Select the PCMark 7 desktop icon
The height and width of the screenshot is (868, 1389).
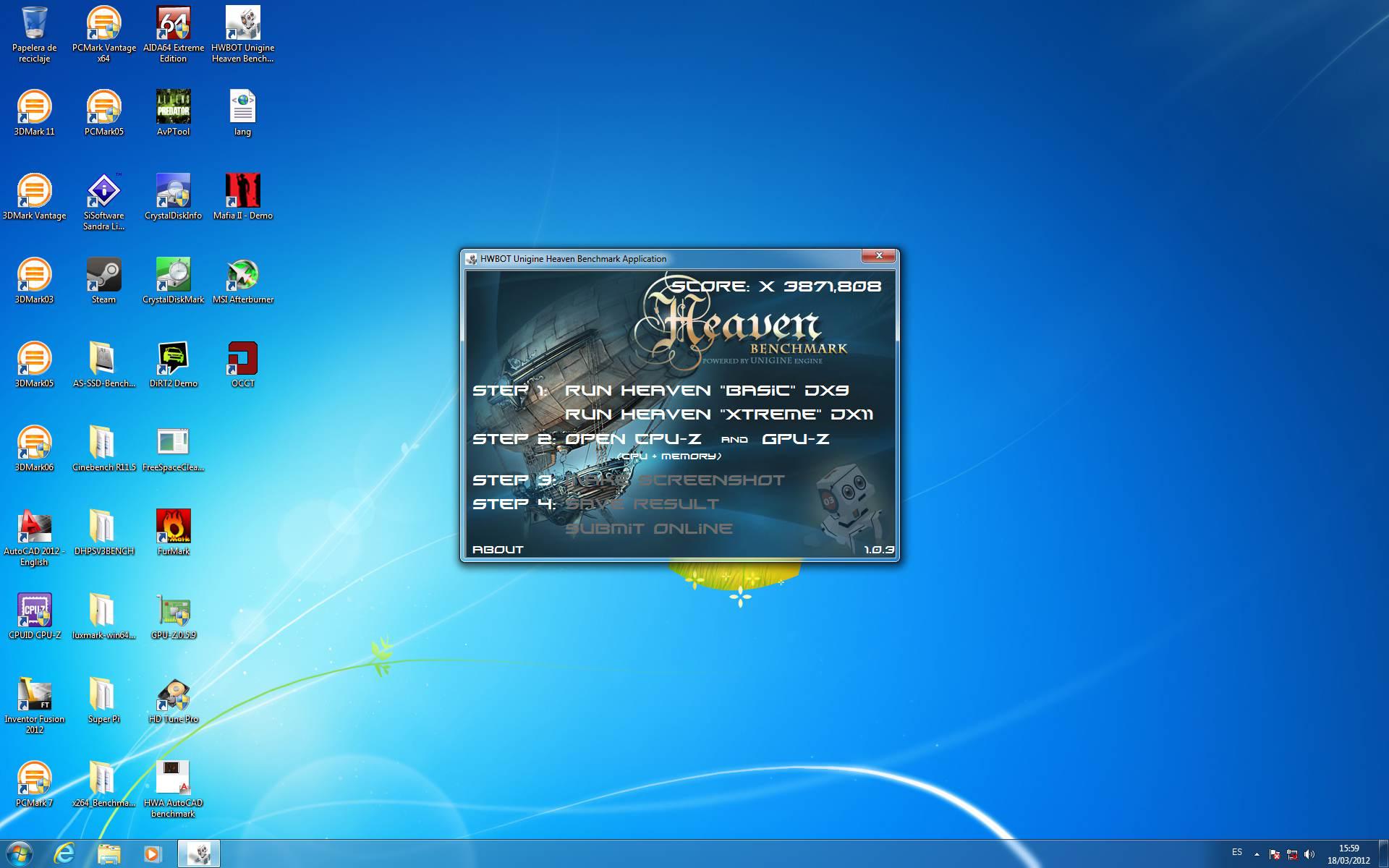(x=34, y=784)
